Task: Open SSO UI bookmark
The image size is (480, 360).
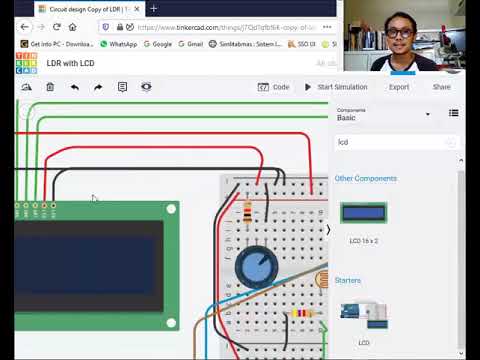Action: (302, 44)
